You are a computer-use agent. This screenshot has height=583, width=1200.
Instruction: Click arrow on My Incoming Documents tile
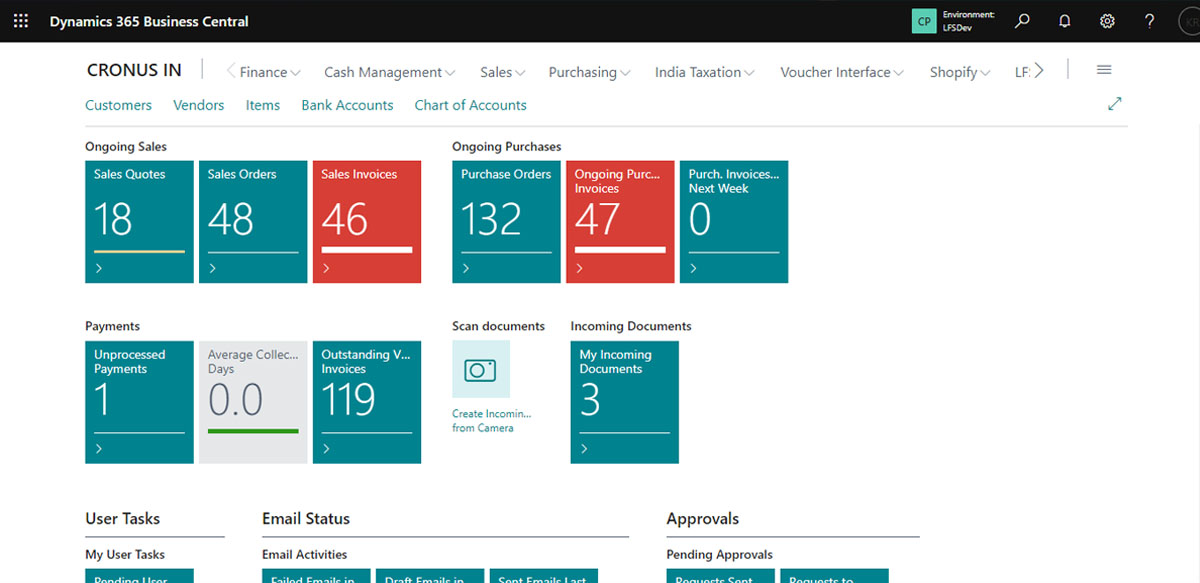[x=584, y=449]
